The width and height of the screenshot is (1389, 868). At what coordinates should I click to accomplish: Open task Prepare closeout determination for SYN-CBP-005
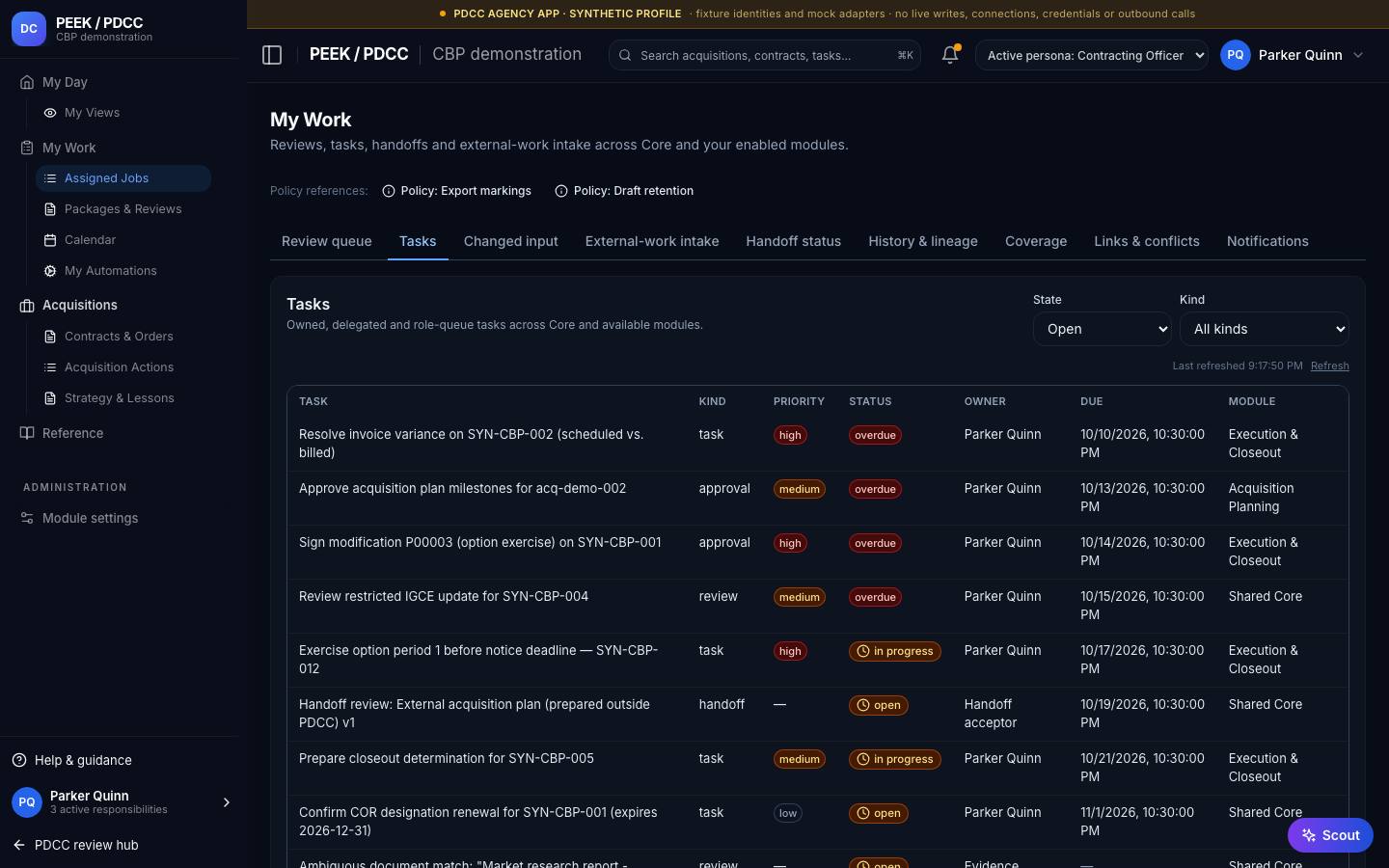click(x=447, y=758)
